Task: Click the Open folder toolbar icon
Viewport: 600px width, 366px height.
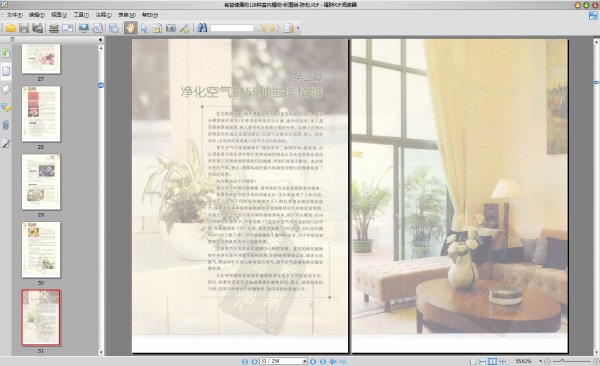Action: tap(10, 28)
